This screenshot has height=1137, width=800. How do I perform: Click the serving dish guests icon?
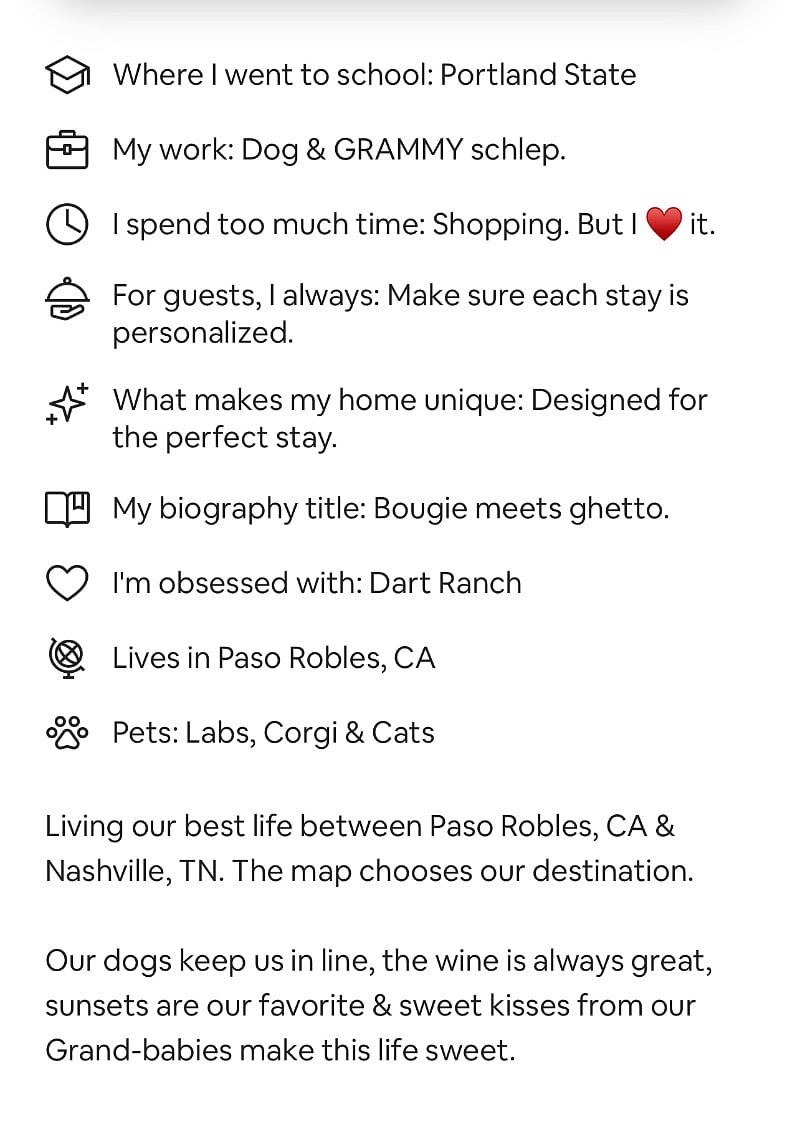tap(67, 299)
